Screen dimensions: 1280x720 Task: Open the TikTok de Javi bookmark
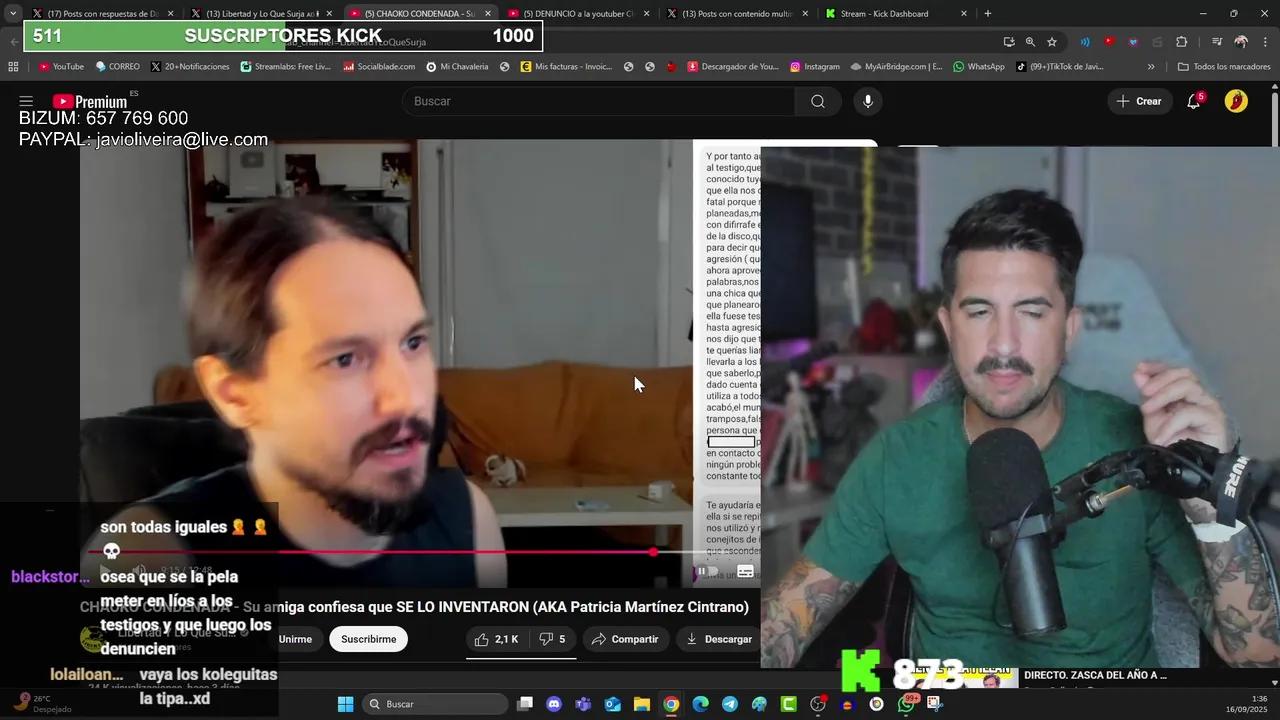pyautogui.click(x=1060, y=67)
